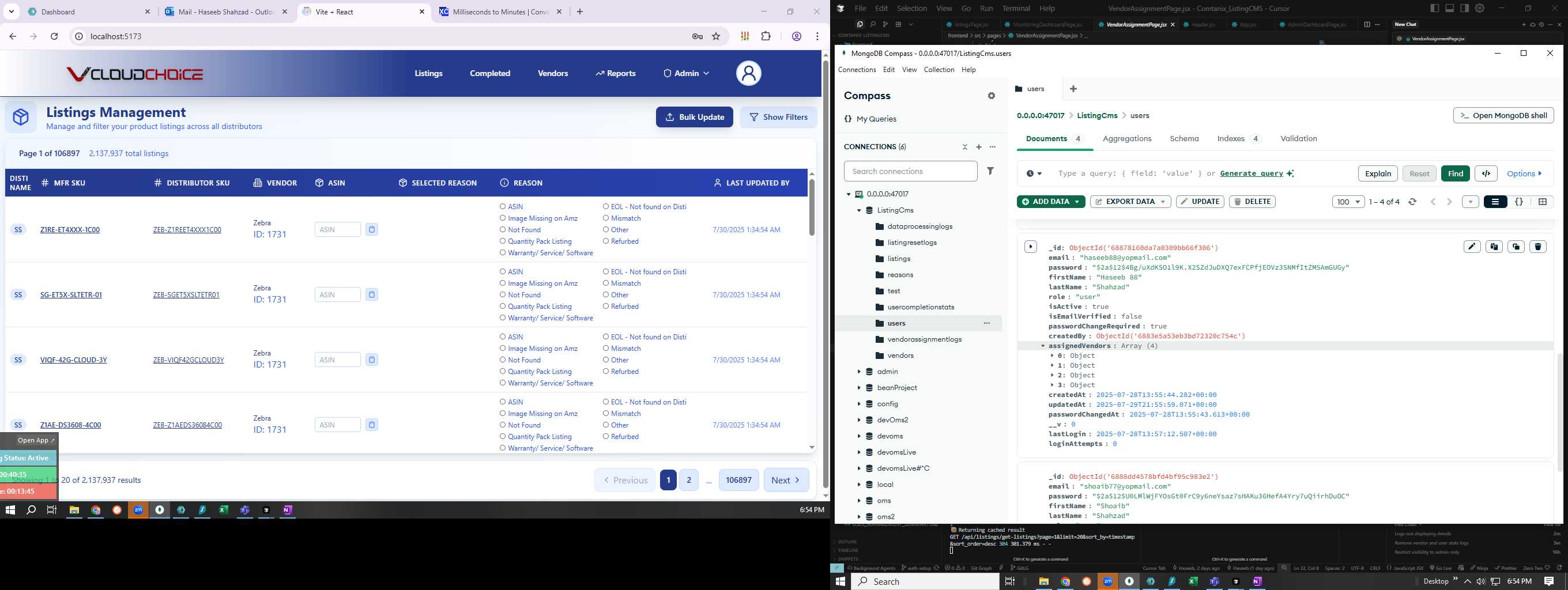Add new connection plus icon in Compass
Screen dimensions: 1568x590
979,146
